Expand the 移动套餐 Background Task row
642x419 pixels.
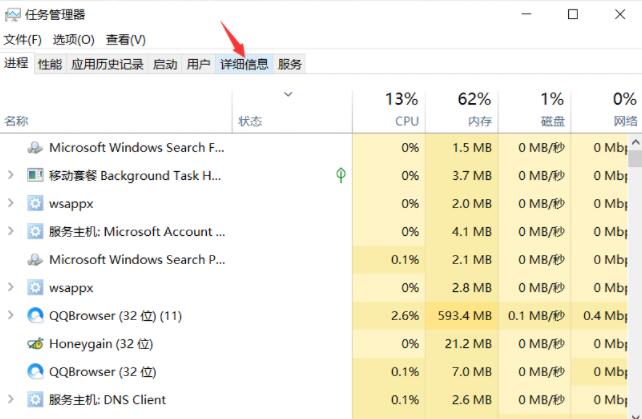click(x=10, y=176)
